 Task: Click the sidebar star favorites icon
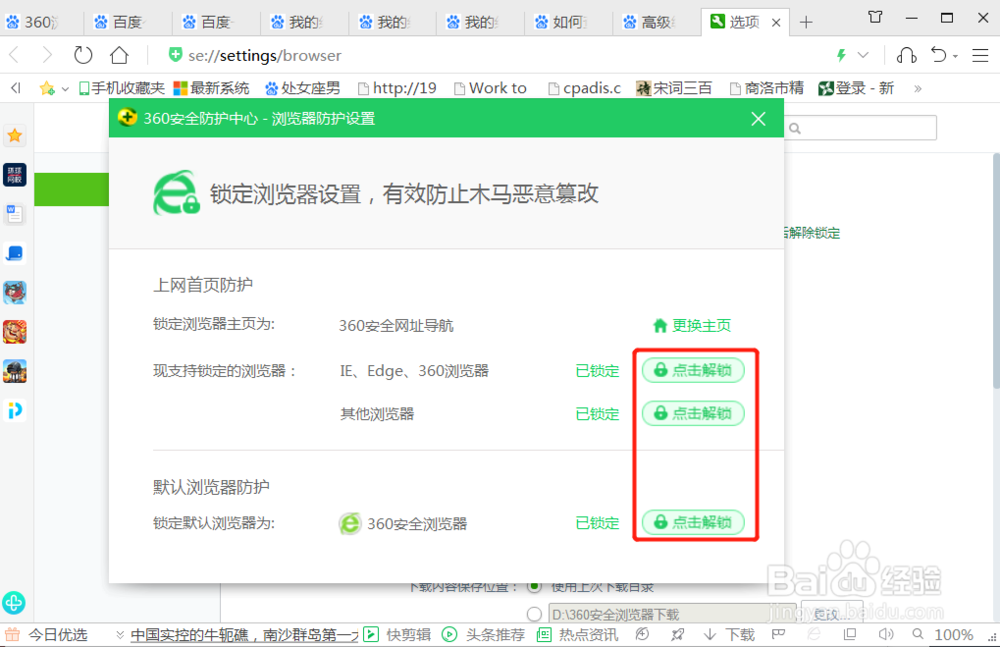pos(15,135)
